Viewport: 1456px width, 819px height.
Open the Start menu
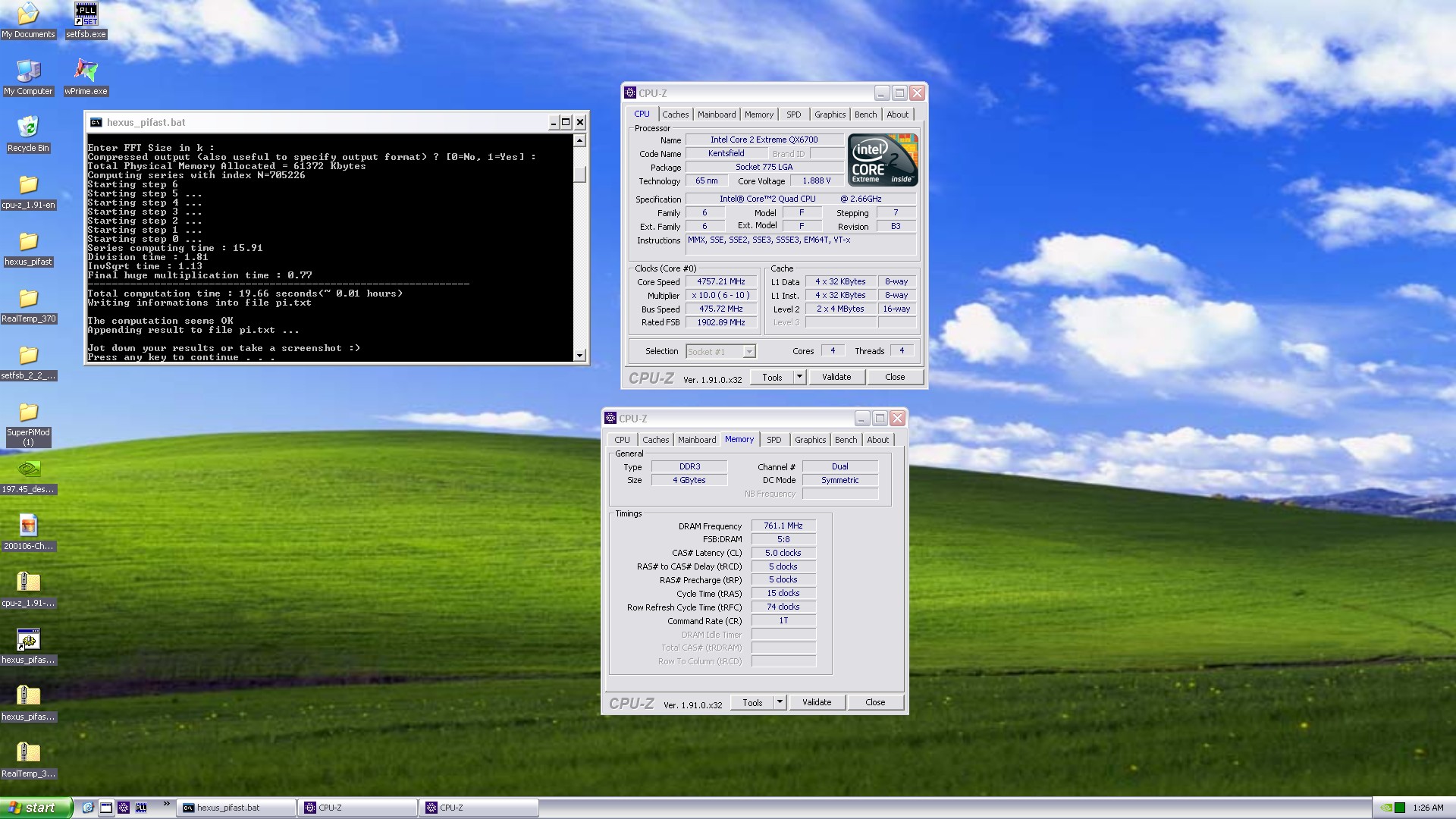coord(36,808)
